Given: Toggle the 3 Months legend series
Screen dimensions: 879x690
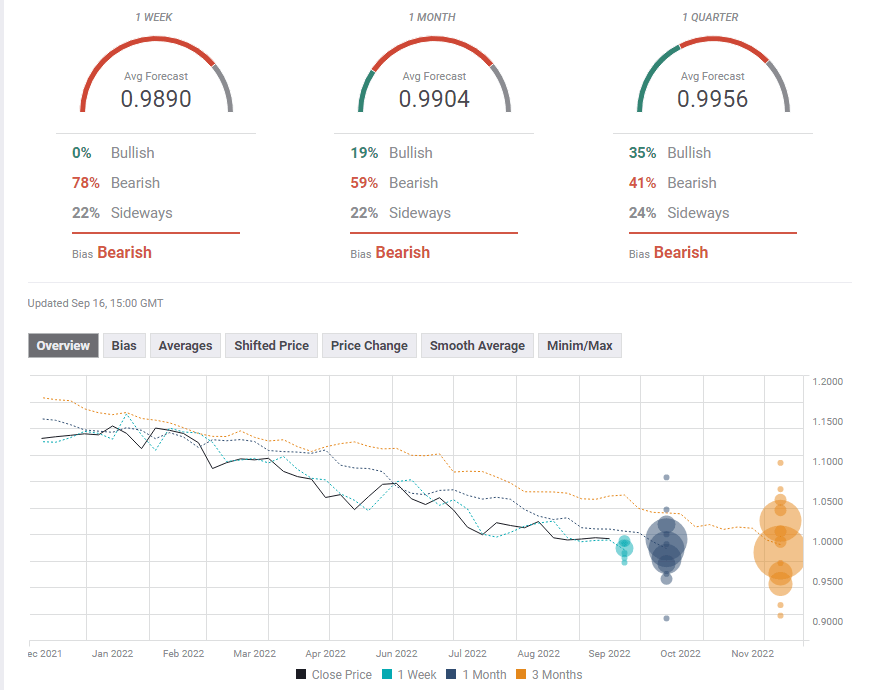Looking at the screenshot, I should (548, 675).
